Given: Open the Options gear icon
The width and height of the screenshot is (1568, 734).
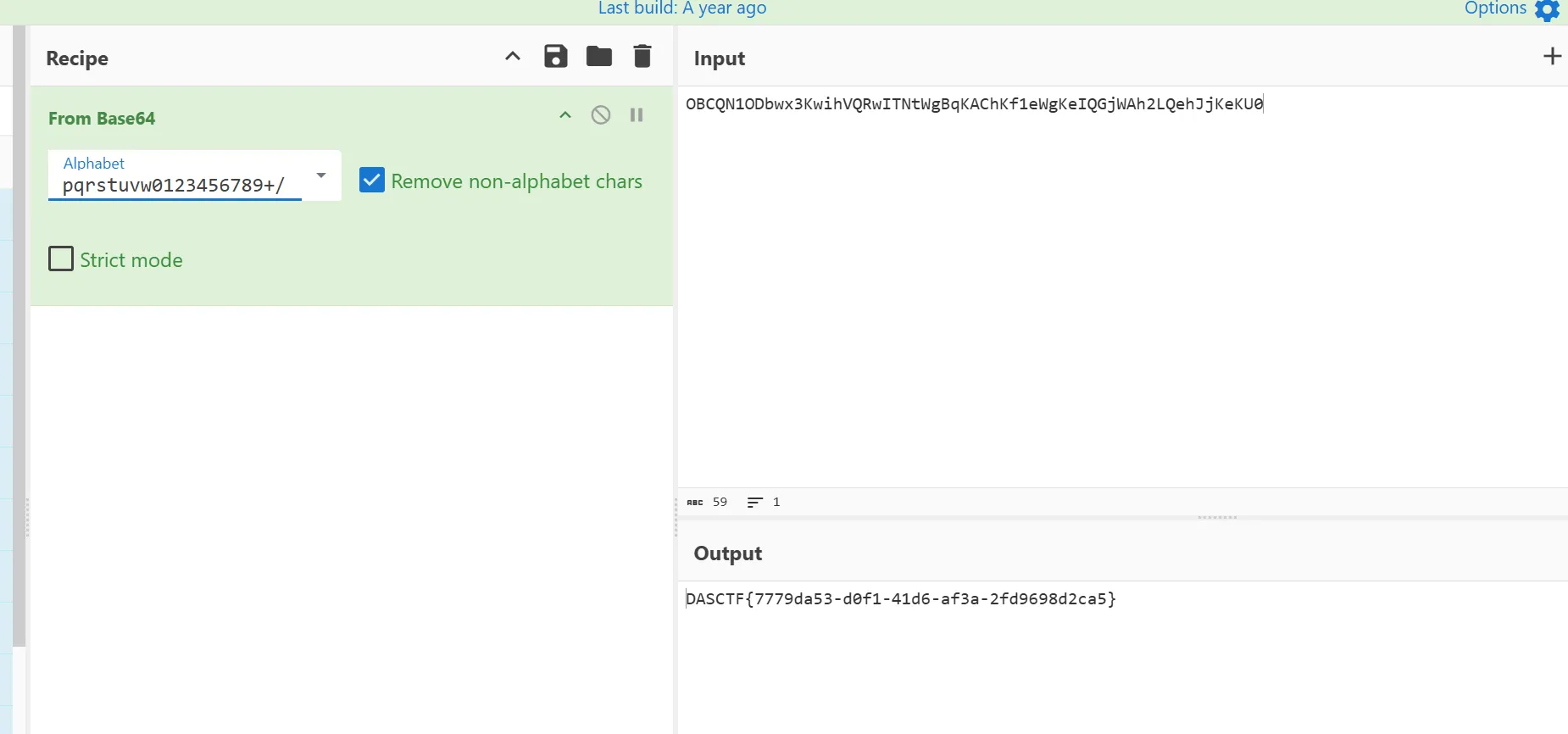Looking at the screenshot, I should point(1547,10).
